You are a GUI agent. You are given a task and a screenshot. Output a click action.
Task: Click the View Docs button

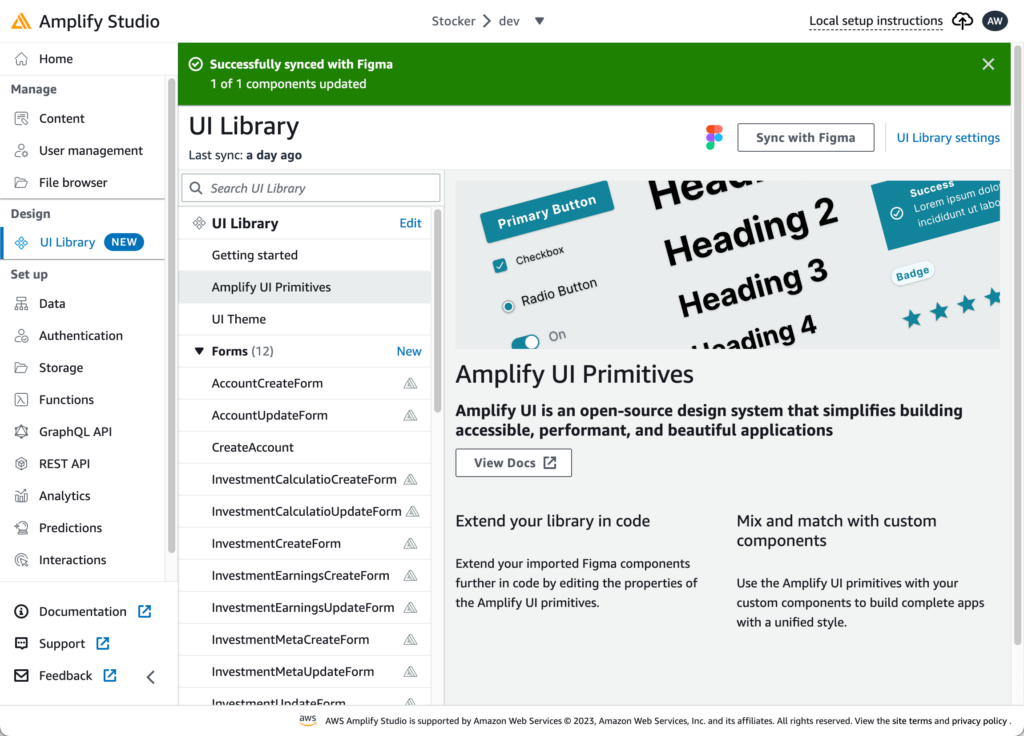[x=513, y=463]
